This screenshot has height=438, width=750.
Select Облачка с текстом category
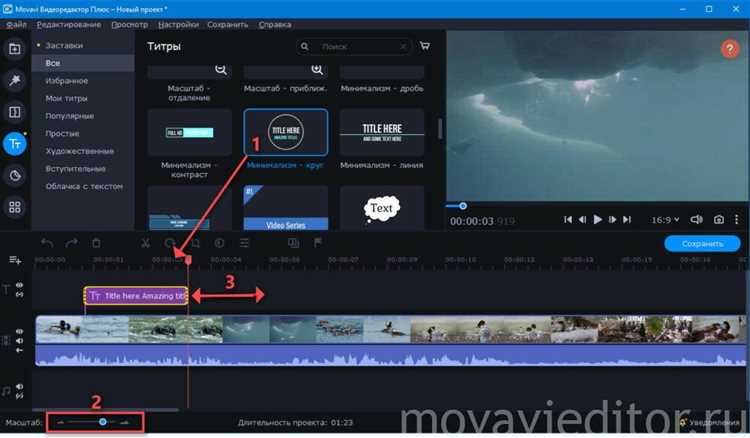(83, 186)
